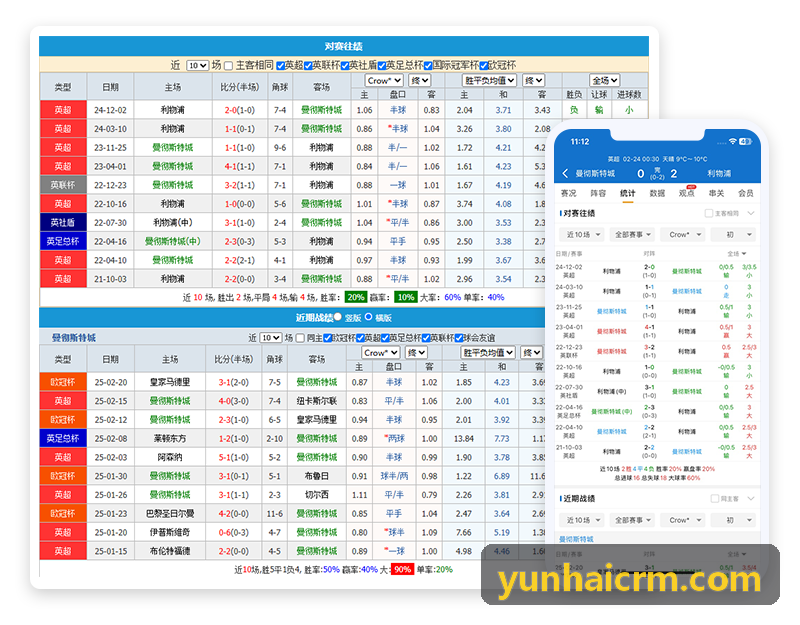Open the 近 10 场 dropdown in 对赛往绩 header
This screenshot has width=800, height=625.
[197, 65]
